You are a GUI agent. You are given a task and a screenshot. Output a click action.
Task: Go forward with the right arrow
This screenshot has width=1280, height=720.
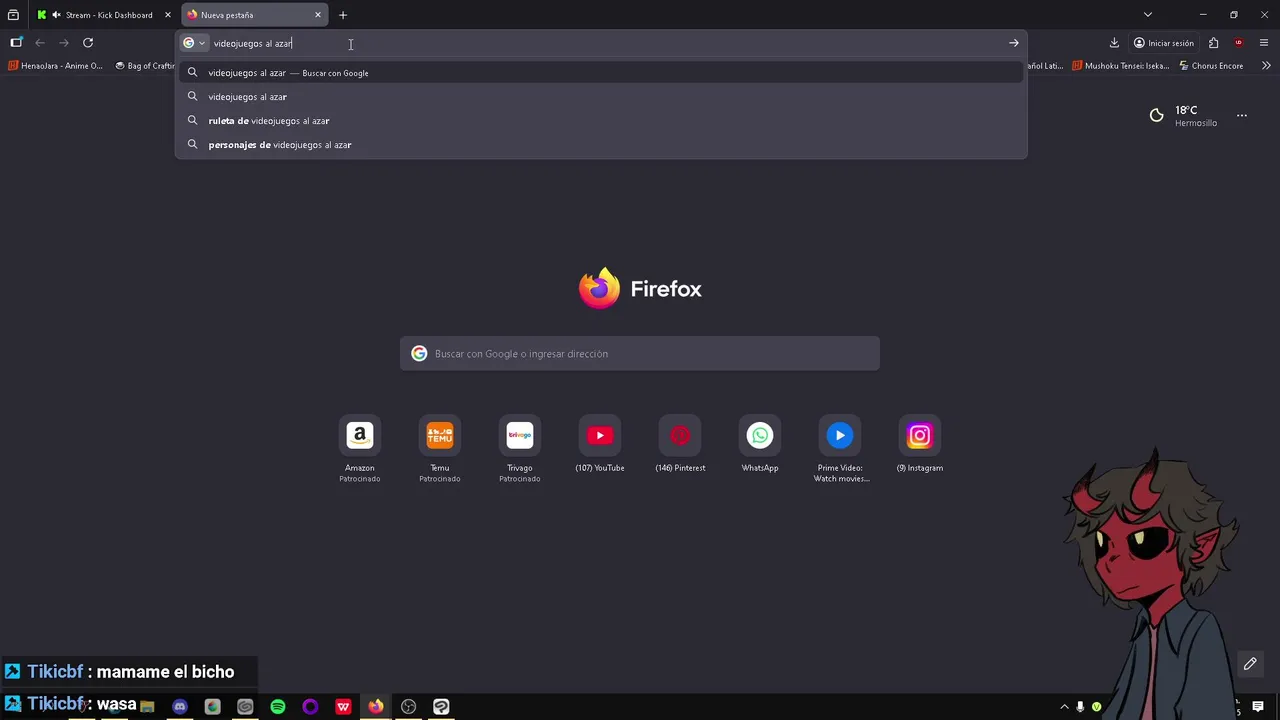[x=64, y=43]
